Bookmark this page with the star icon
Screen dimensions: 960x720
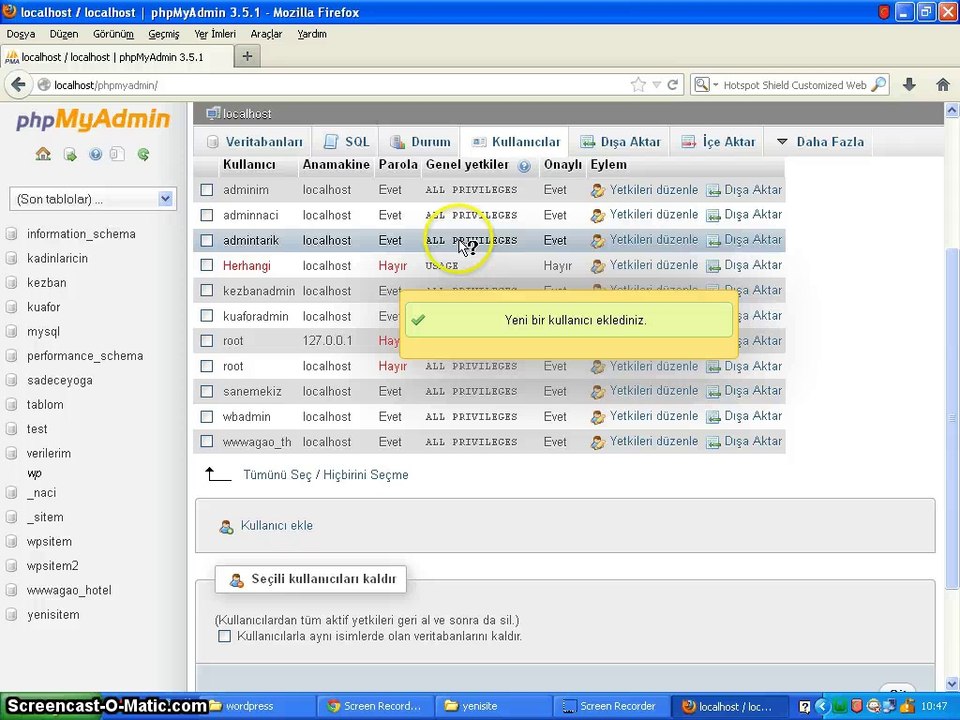coord(638,84)
